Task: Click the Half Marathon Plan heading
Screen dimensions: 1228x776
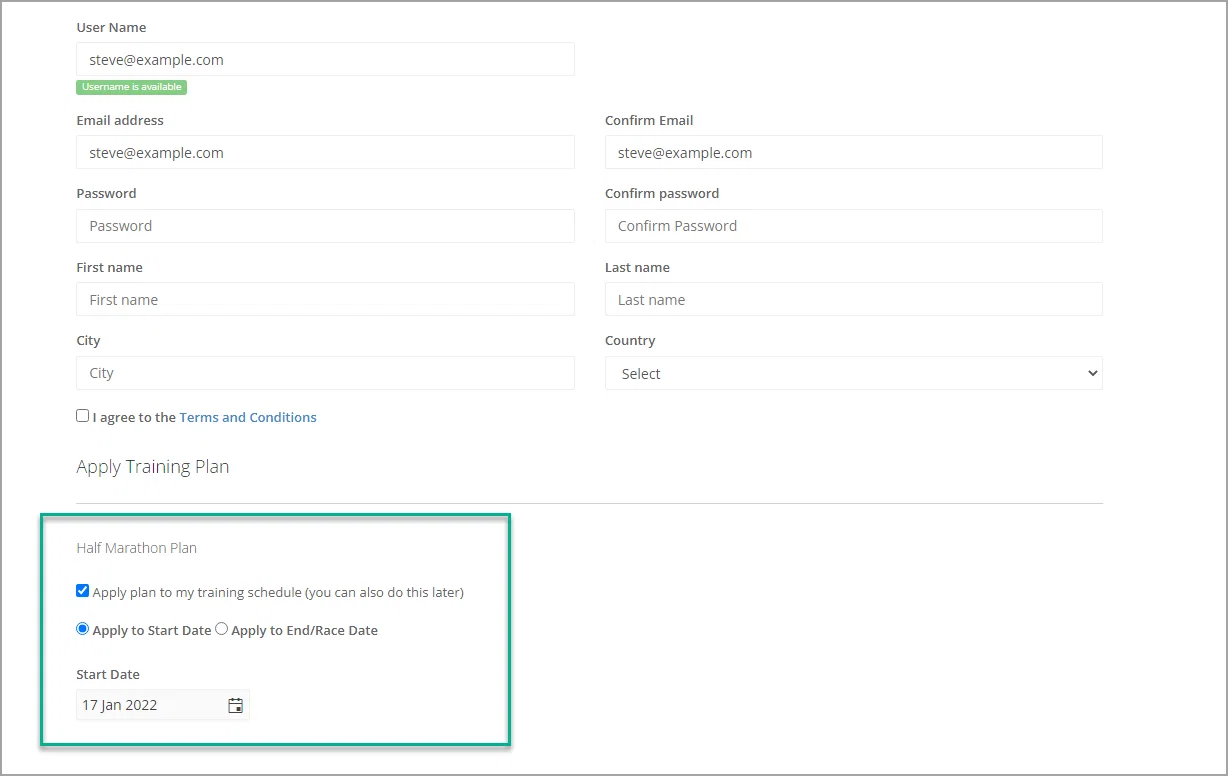Action: 136,548
